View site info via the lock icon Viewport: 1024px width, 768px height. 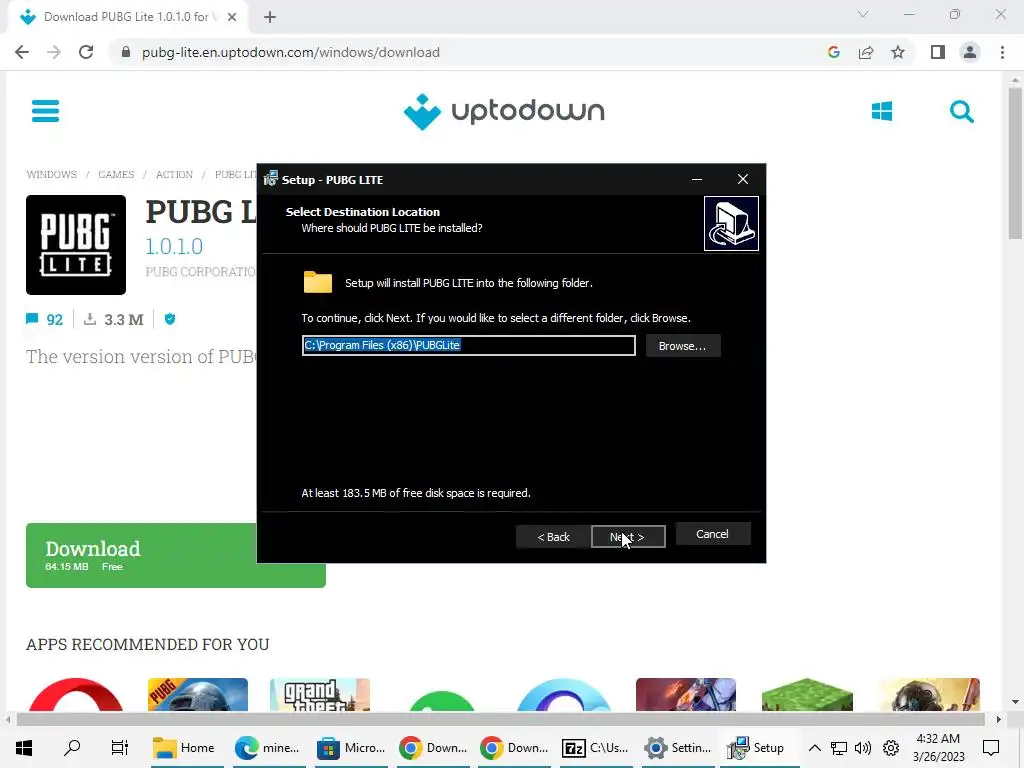[126, 52]
